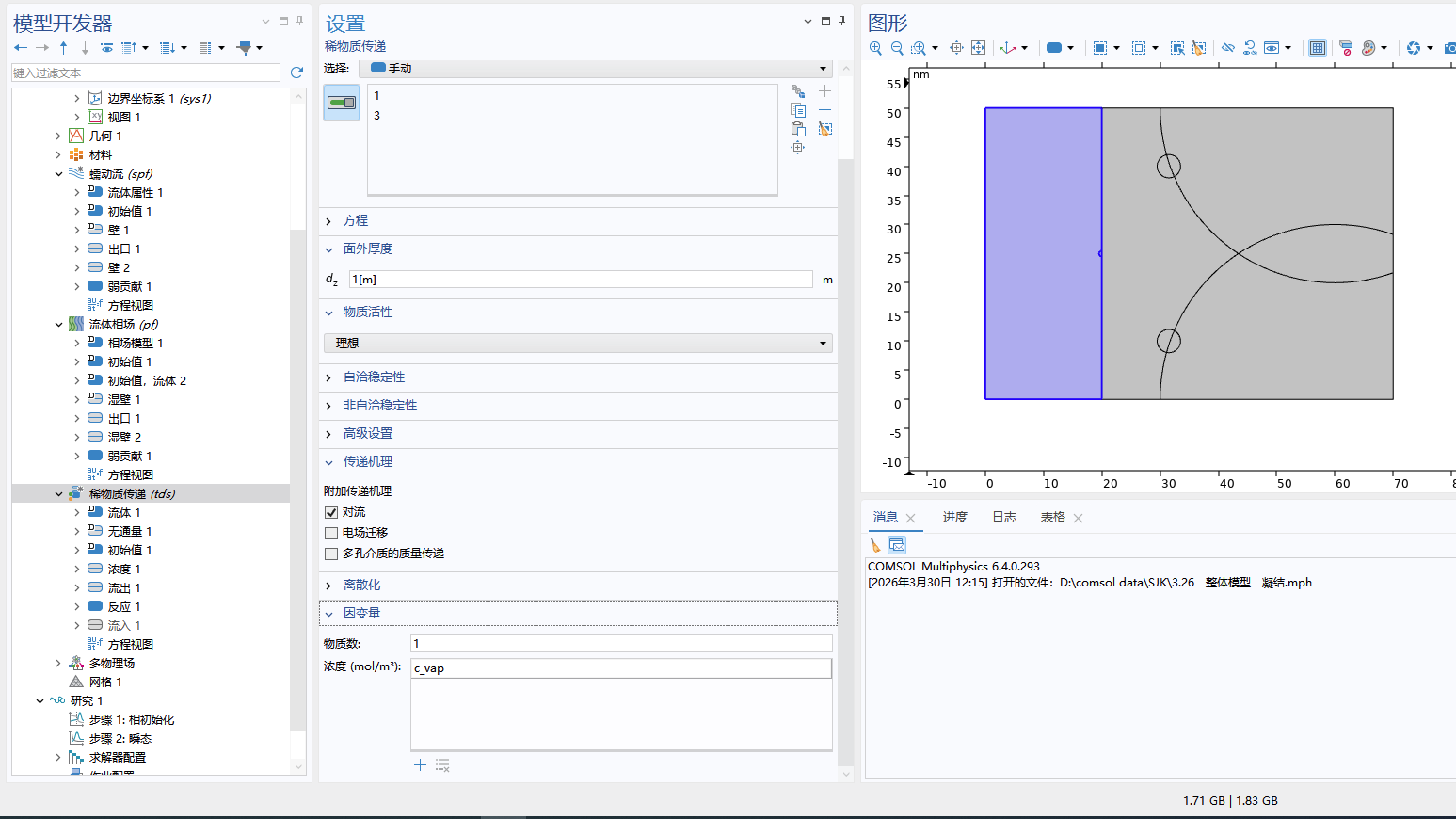Click the zoom out icon in Graphics toolbar

(x=897, y=47)
